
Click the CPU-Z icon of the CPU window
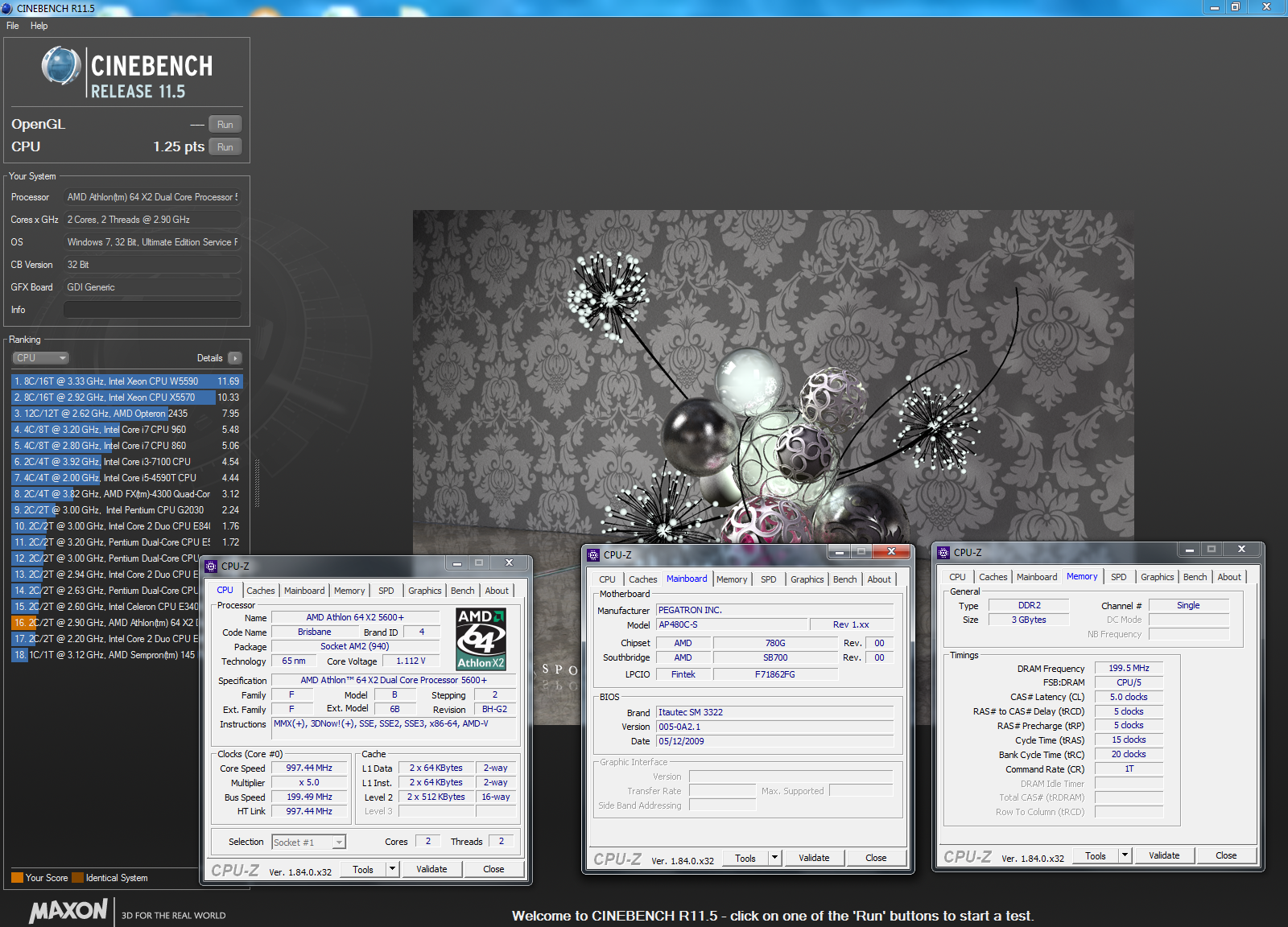pos(211,566)
